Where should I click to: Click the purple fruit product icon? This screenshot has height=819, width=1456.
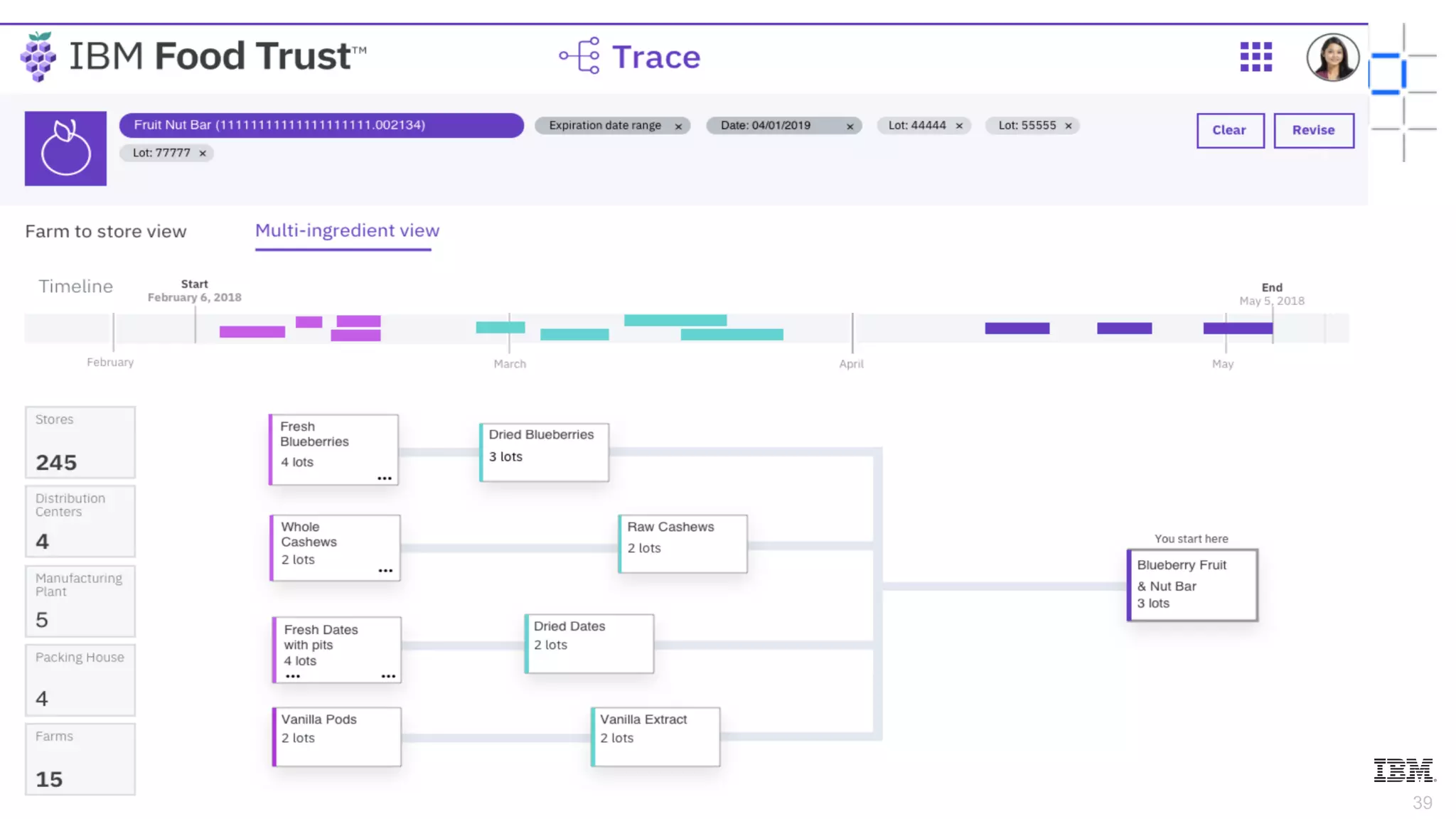[65, 149]
